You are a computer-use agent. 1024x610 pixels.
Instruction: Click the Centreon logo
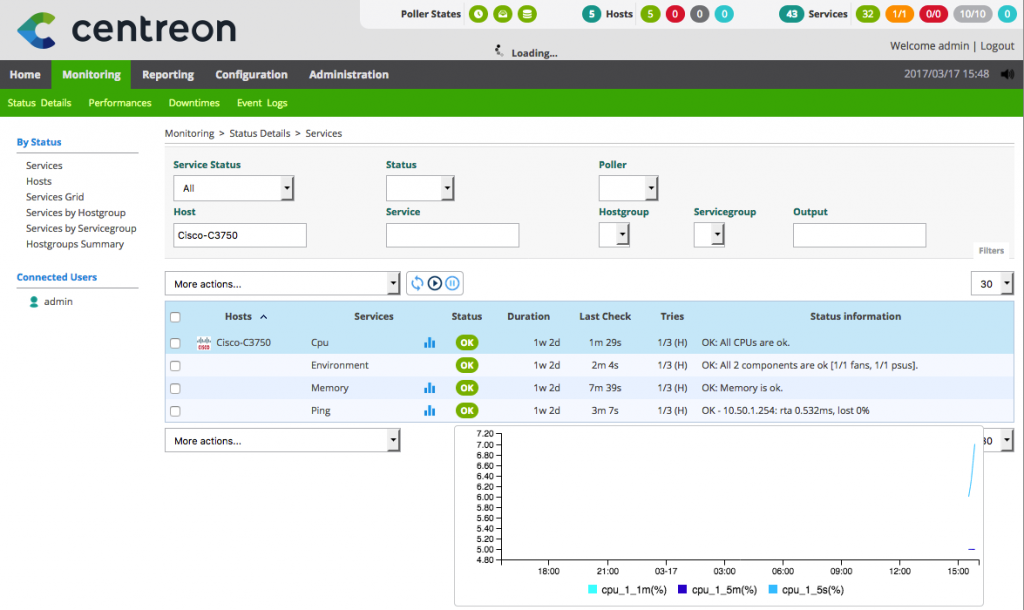(x=126, y=29)
